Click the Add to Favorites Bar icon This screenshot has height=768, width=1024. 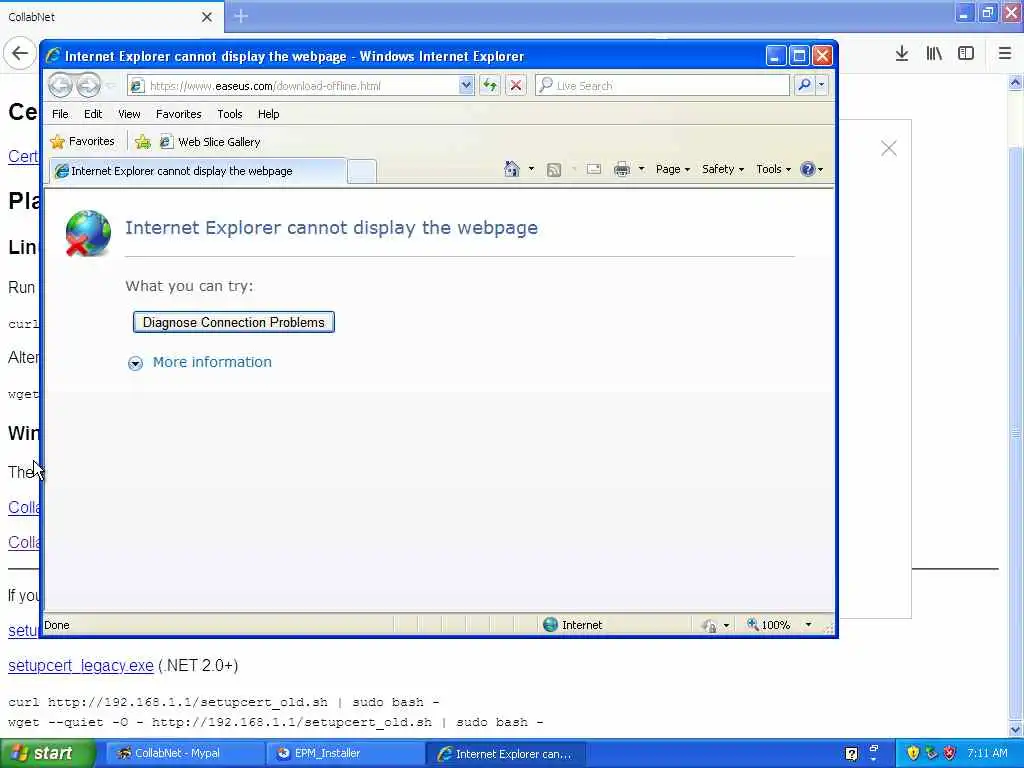[x=142, y=142]
